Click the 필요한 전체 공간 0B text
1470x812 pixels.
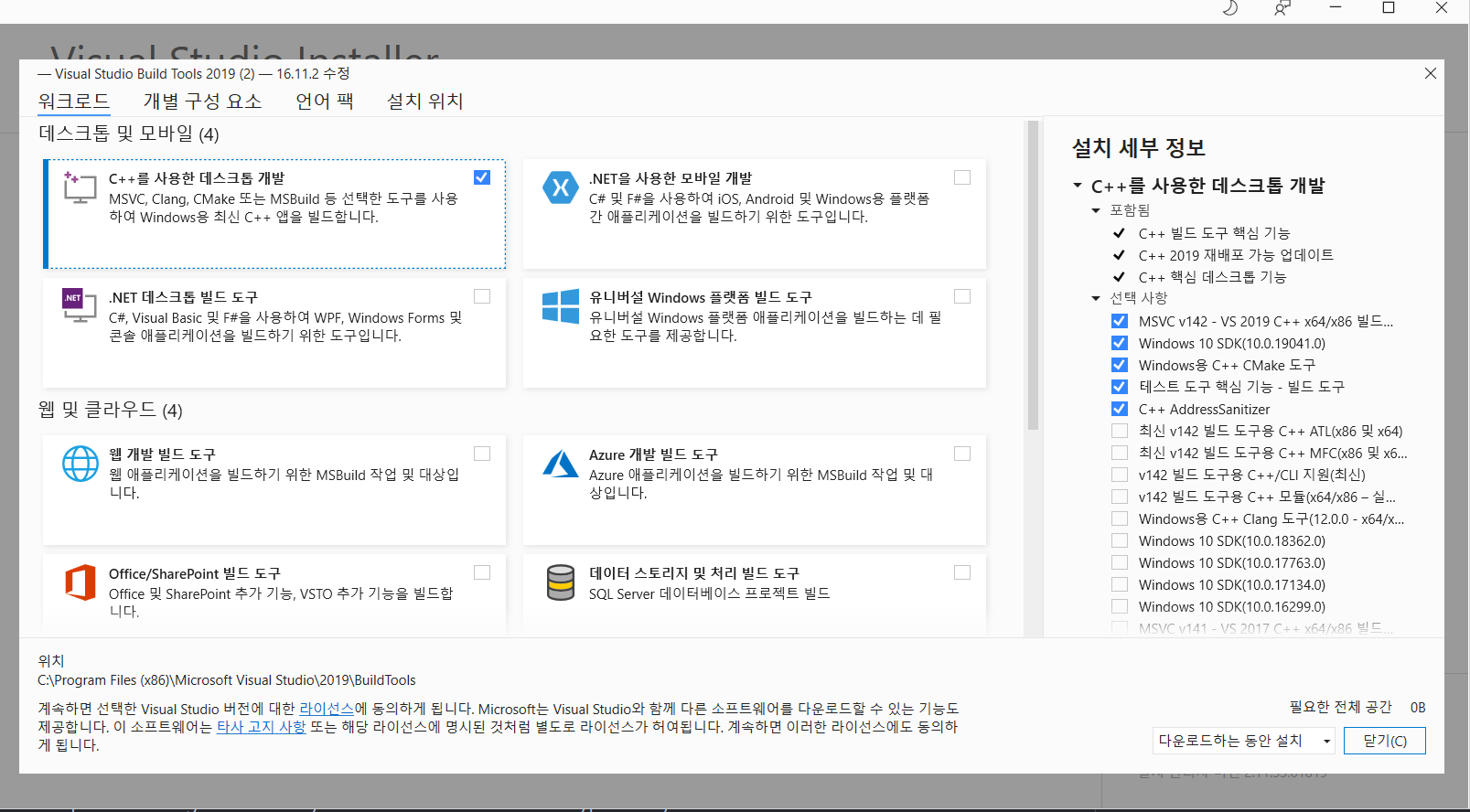click(x=1357, y=707)
